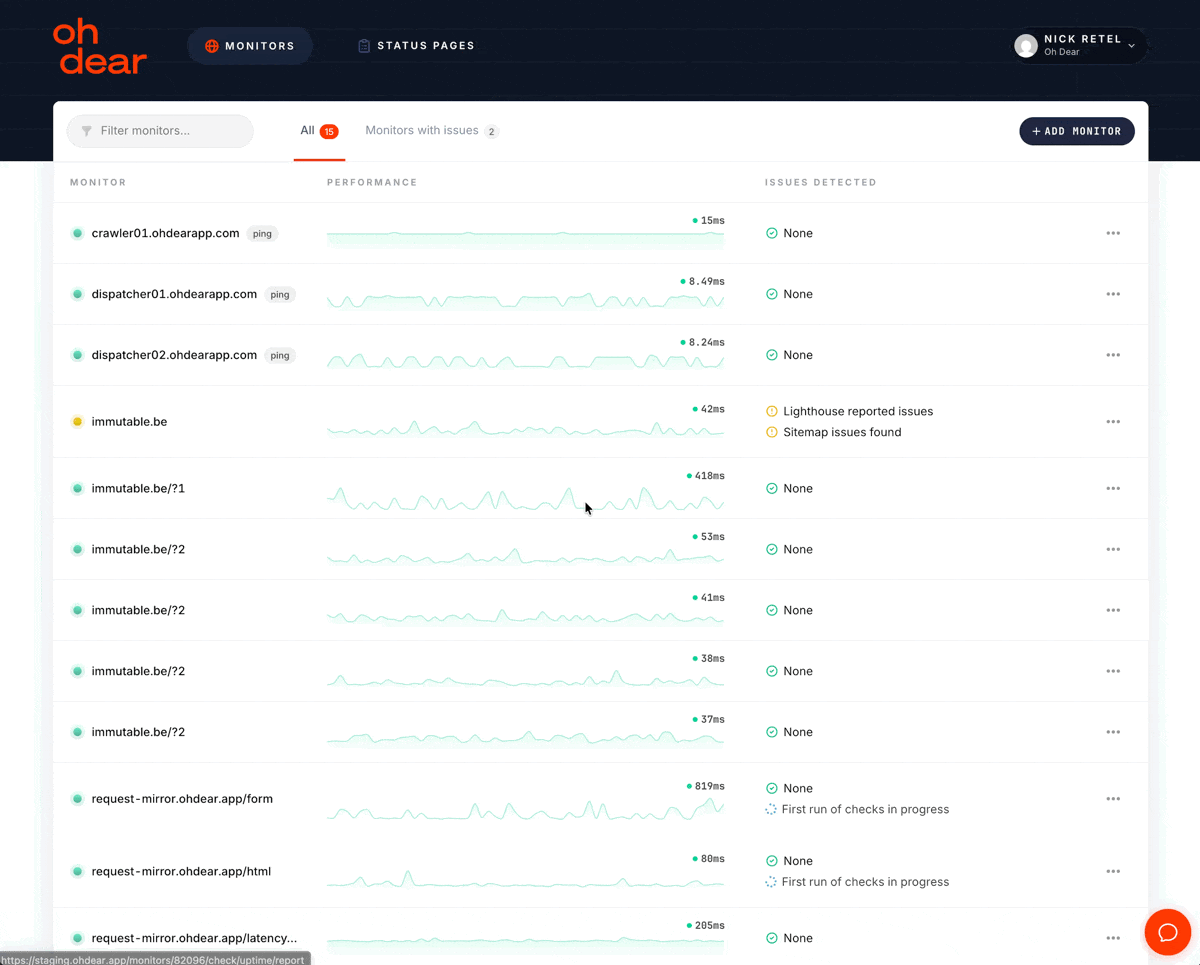Open the chat support bubble
Screen dimensions: 1200x965
tap(1167, 932)
